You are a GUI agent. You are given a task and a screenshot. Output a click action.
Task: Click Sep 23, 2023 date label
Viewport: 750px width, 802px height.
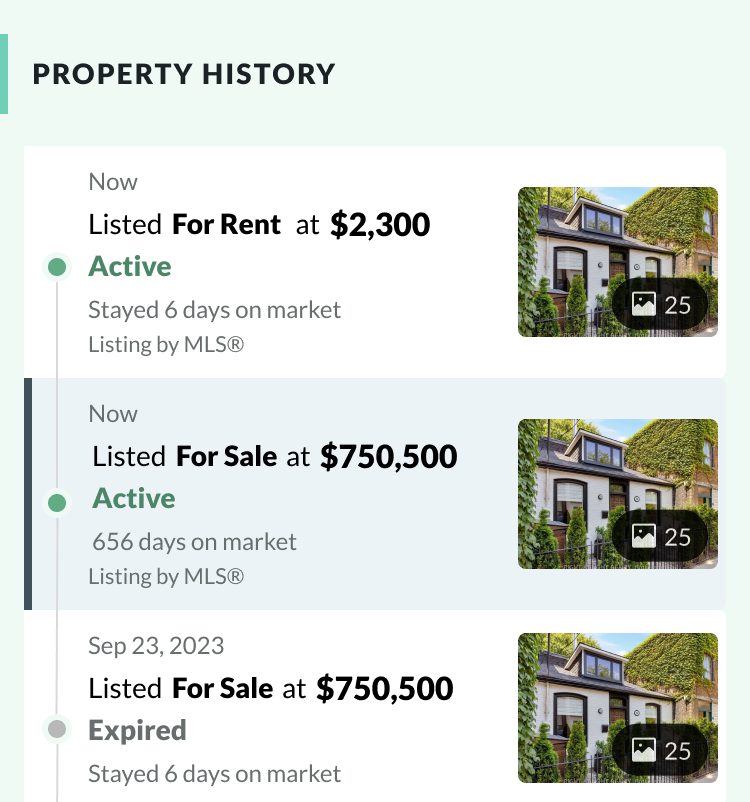click(156, 645)
